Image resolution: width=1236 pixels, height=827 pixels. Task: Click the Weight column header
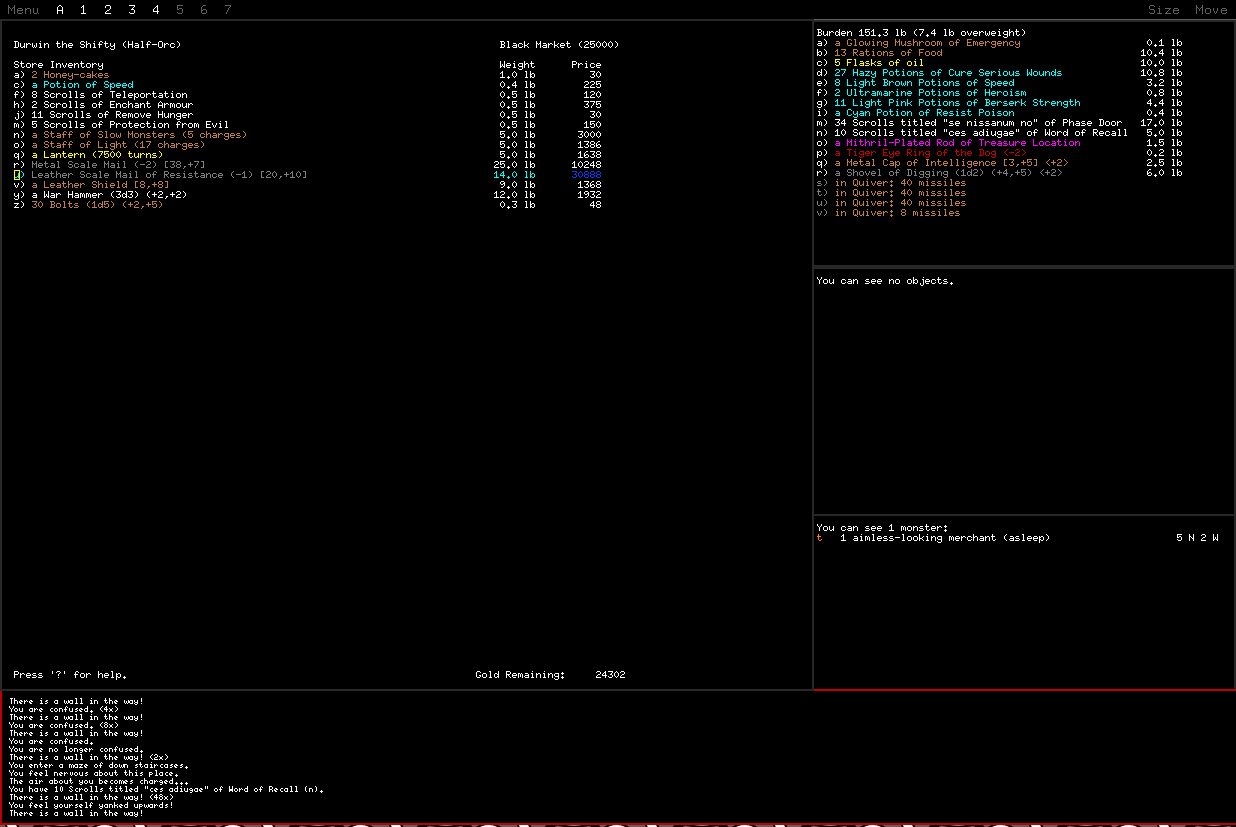pos(517,65)
